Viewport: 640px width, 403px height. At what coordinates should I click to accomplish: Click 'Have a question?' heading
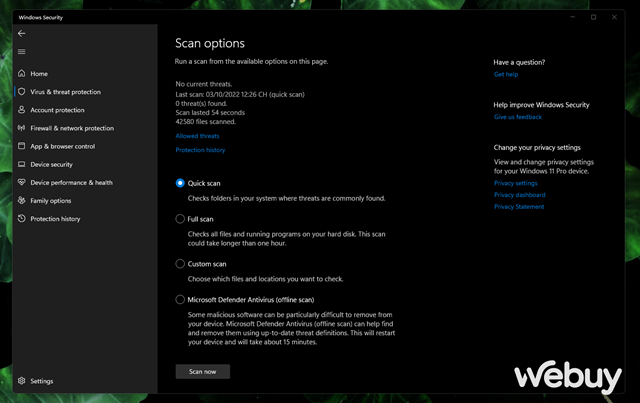click(519, 62)
